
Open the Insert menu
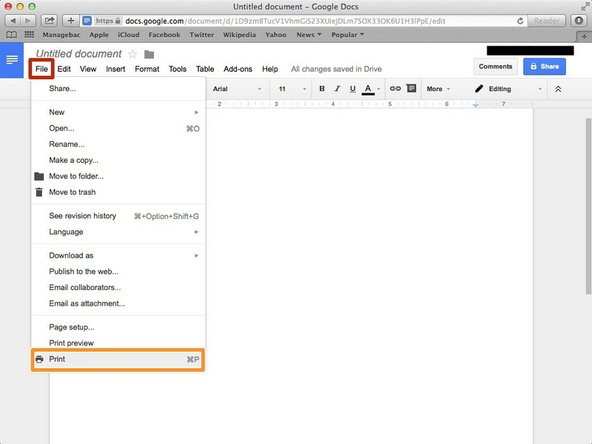click(115, 69)
